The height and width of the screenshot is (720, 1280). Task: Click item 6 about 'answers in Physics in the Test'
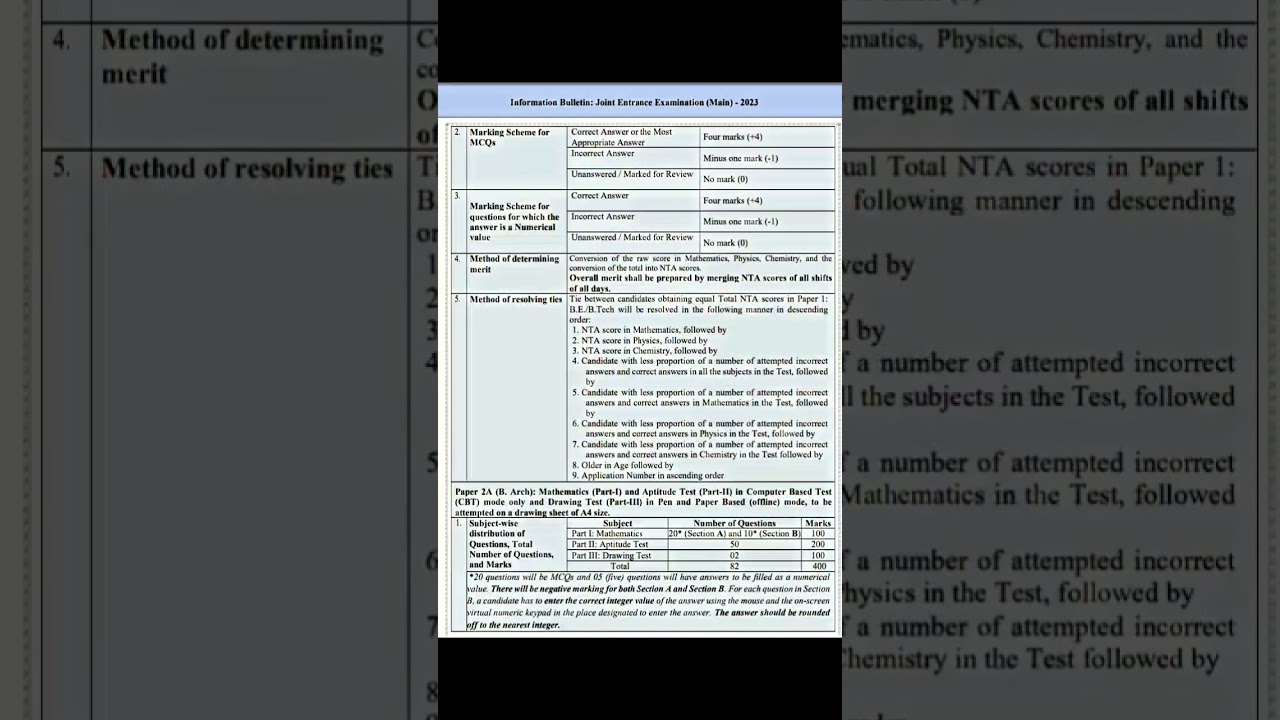[x=700, y=429]
